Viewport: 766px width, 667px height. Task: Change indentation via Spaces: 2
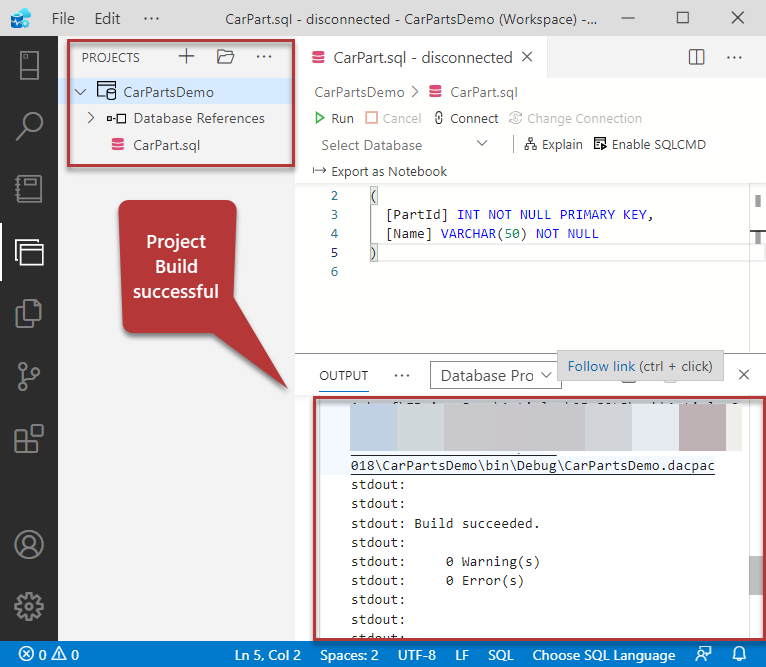[x=349, y=655]
